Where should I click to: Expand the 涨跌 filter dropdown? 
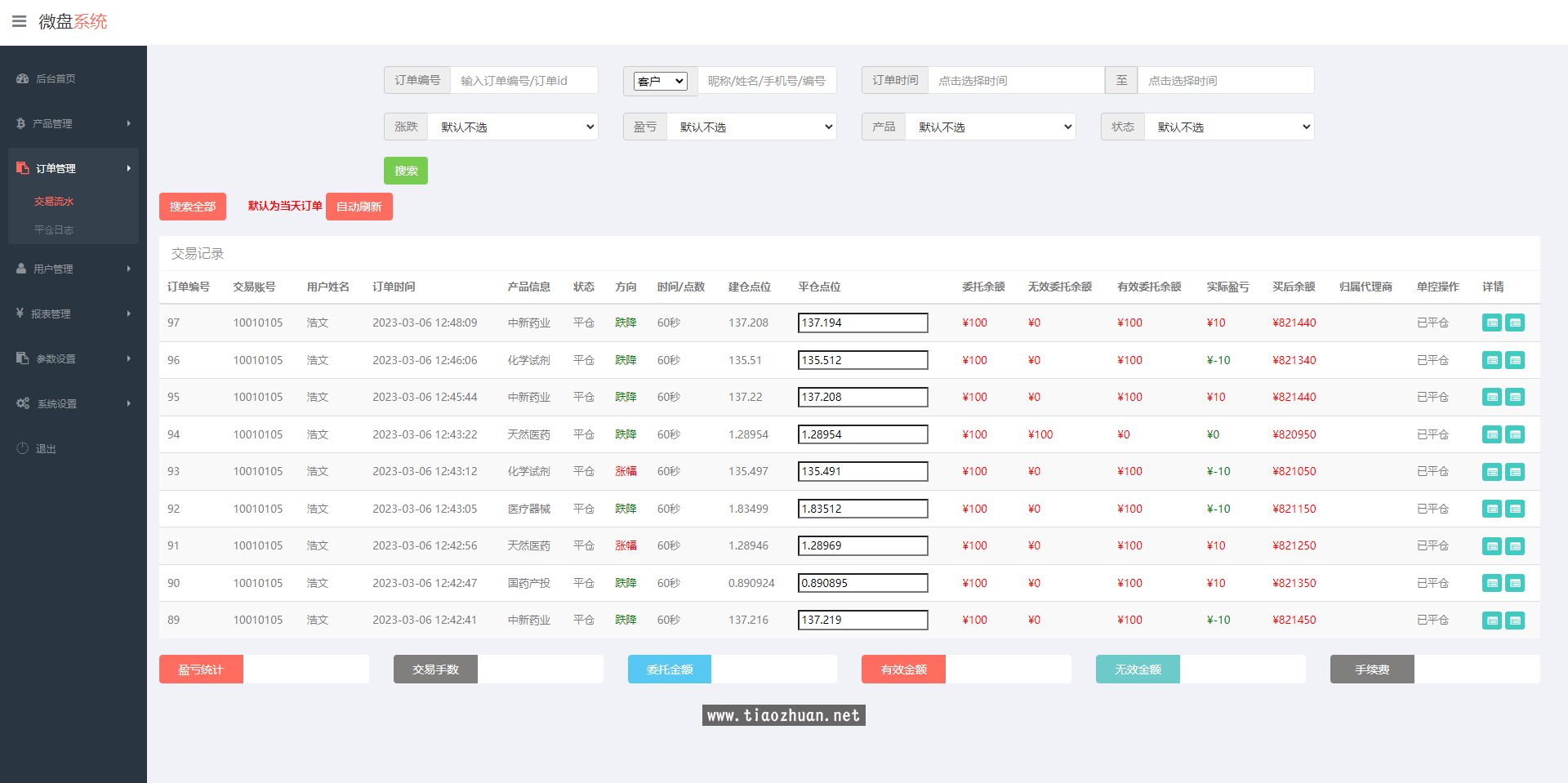(x=513, y=127)
